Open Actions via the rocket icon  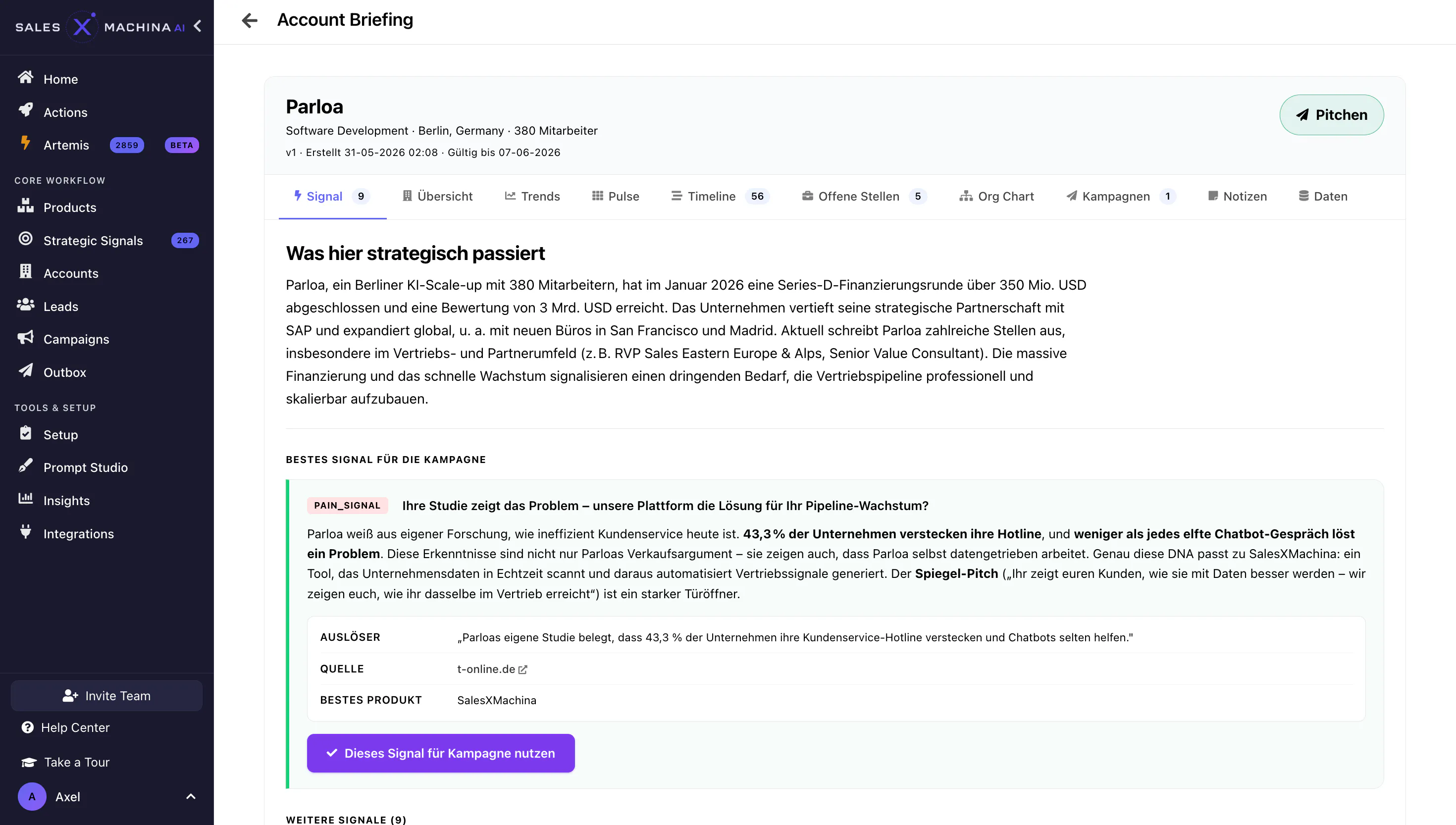click(x=25, y=110)
